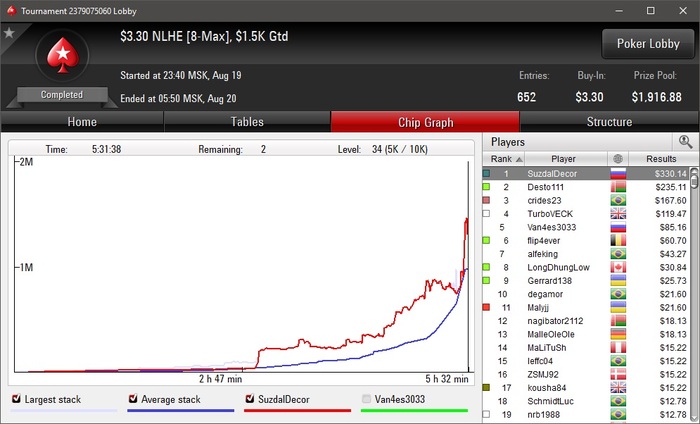700x424 pixels.
Task: Click the red marker beside Malyjj
Action: tap(486, 308)
